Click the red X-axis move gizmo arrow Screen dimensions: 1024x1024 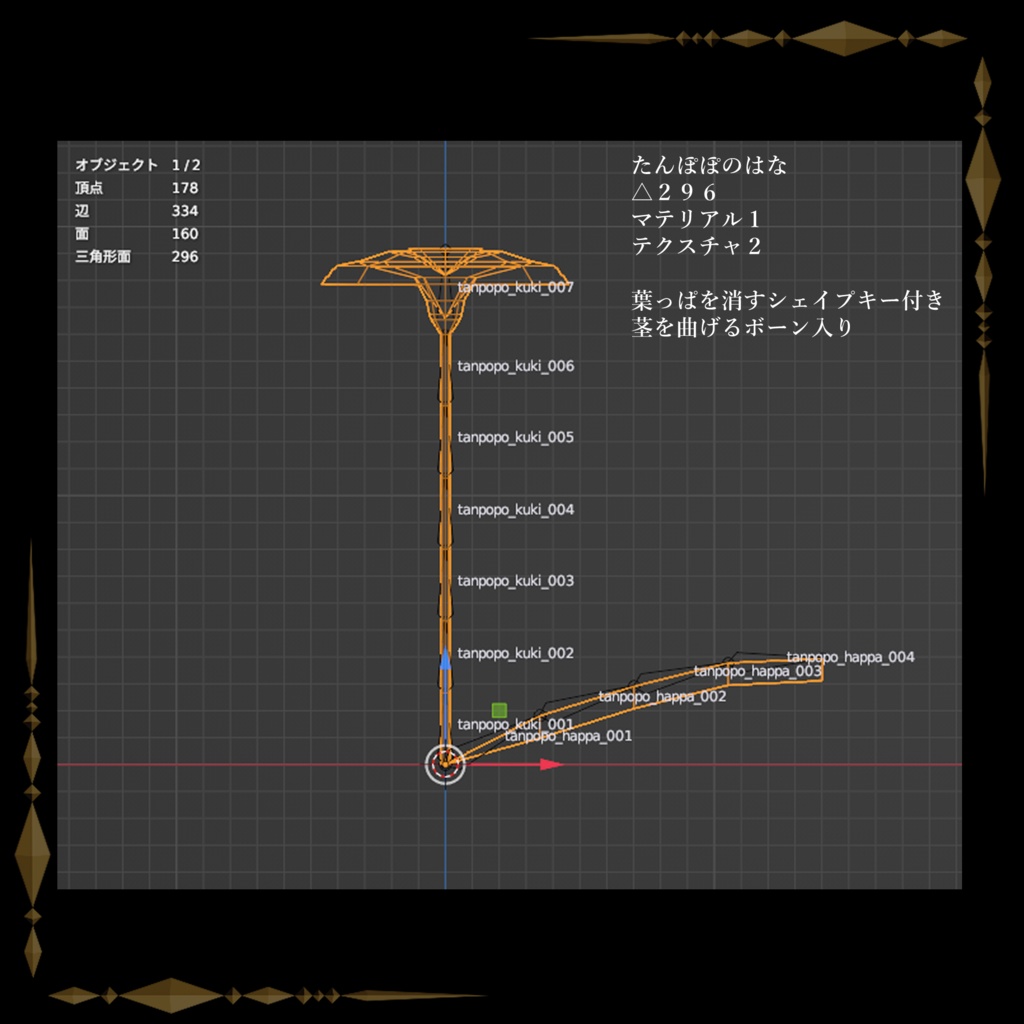tap(551, 764)
